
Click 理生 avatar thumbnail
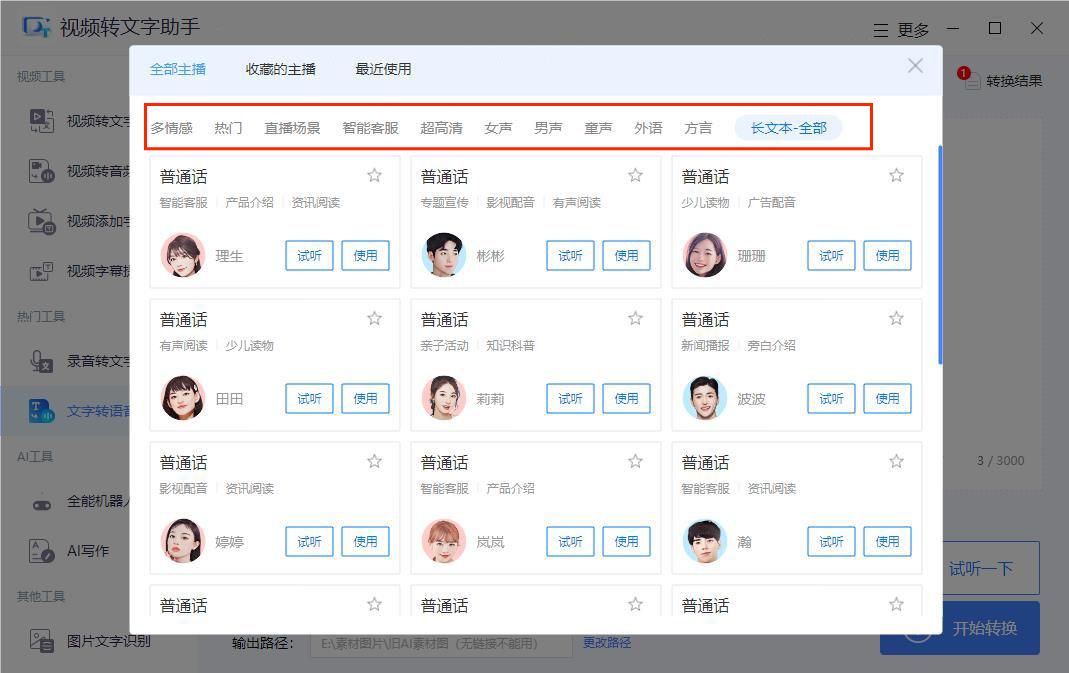[183, 255]
